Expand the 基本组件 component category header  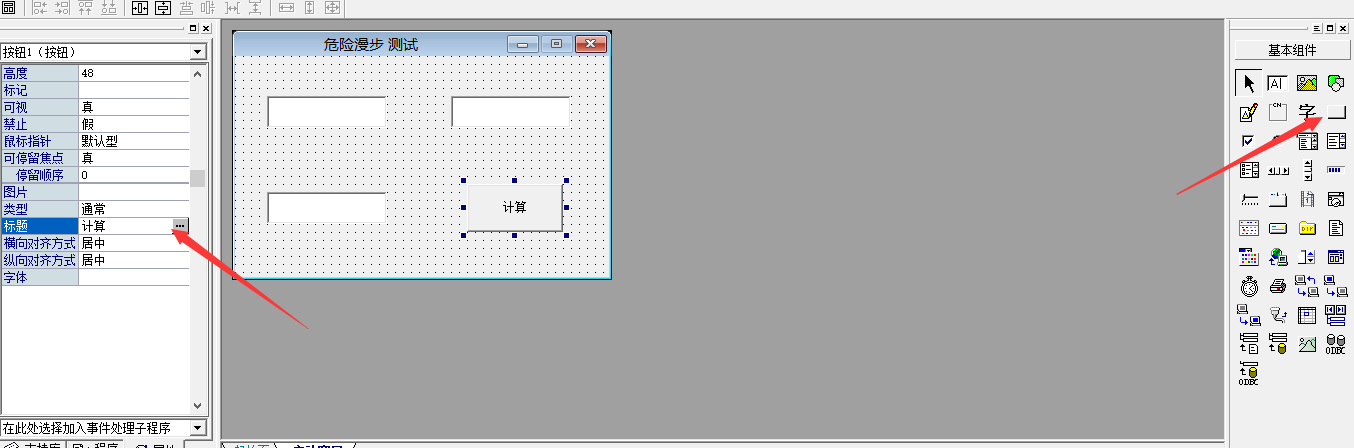tap(1291, 50)
